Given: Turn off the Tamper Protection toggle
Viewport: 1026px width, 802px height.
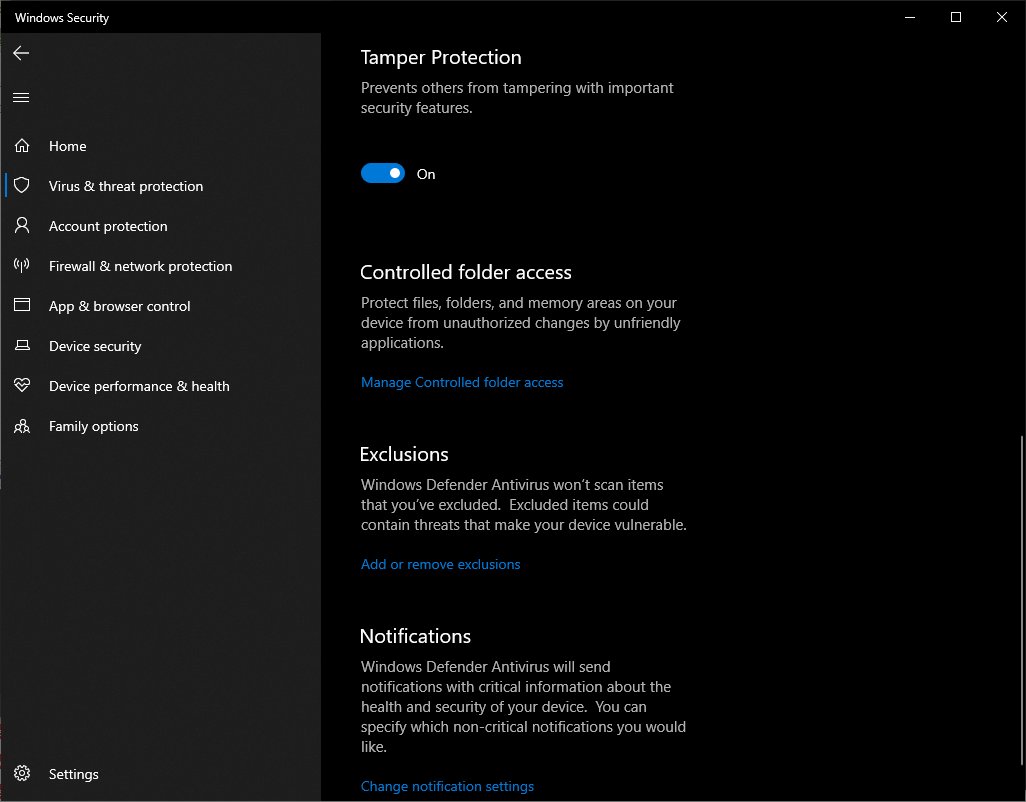Looking at the screenshot, I should (x=383, y=173).
